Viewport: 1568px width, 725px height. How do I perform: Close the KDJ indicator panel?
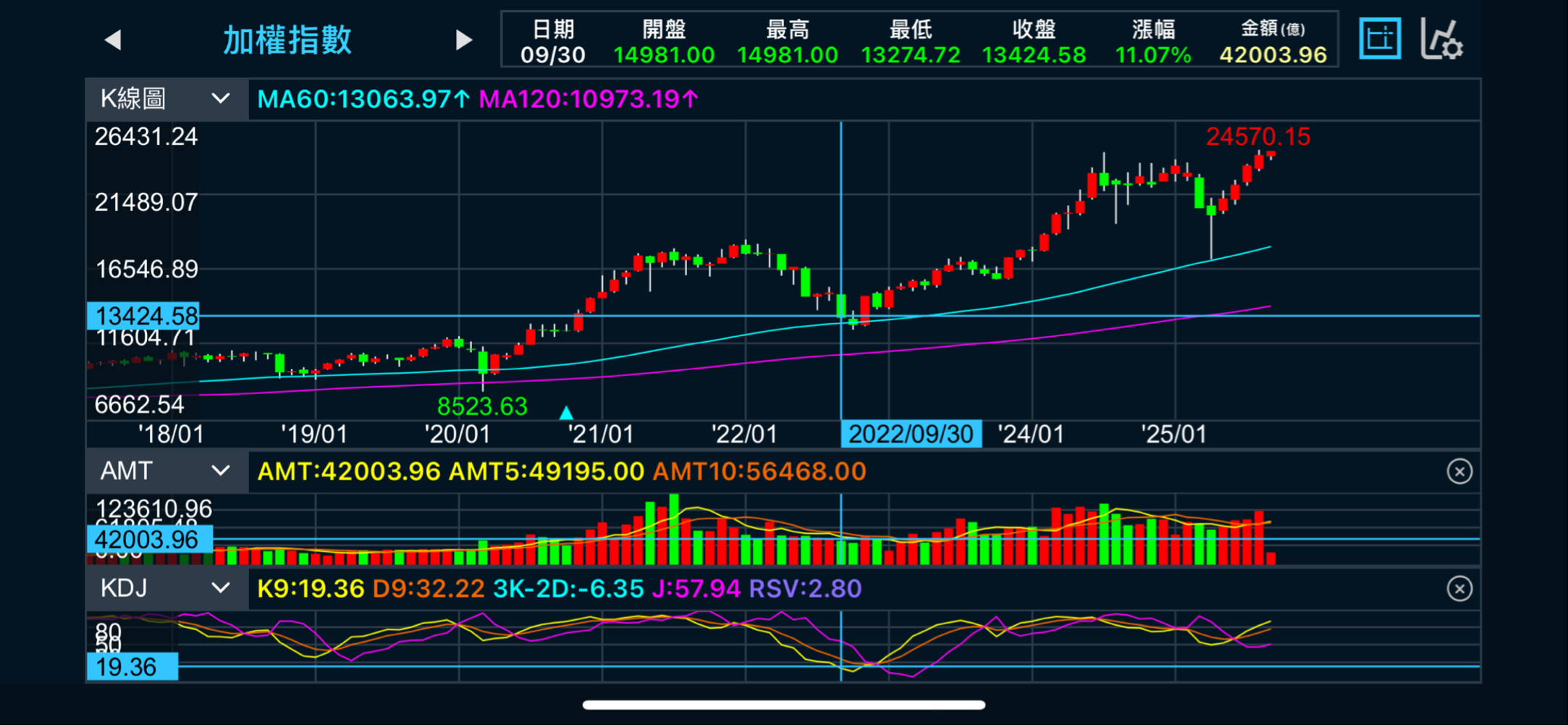click(x=1459, y=589)
